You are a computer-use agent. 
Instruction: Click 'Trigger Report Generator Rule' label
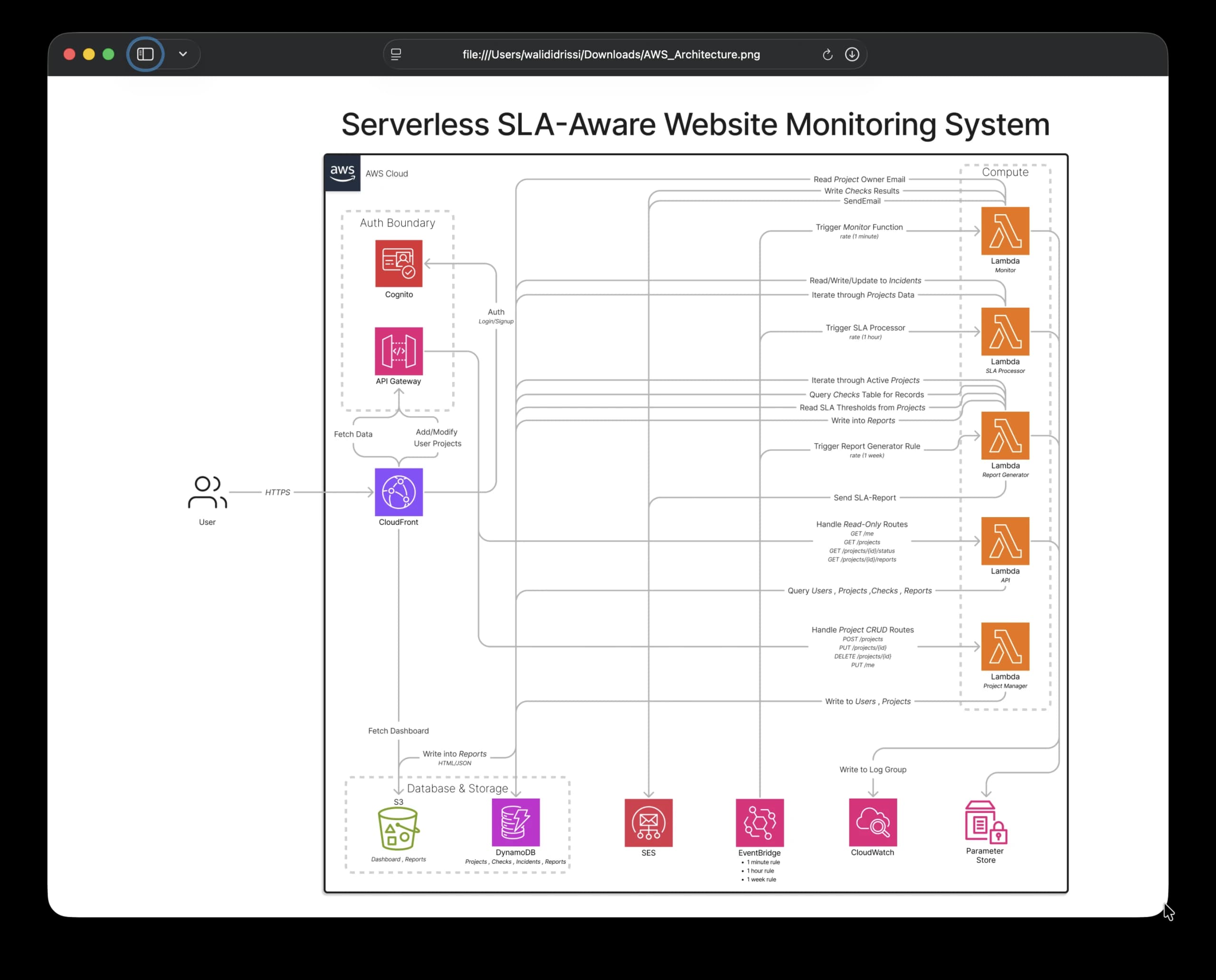(867, 446)
